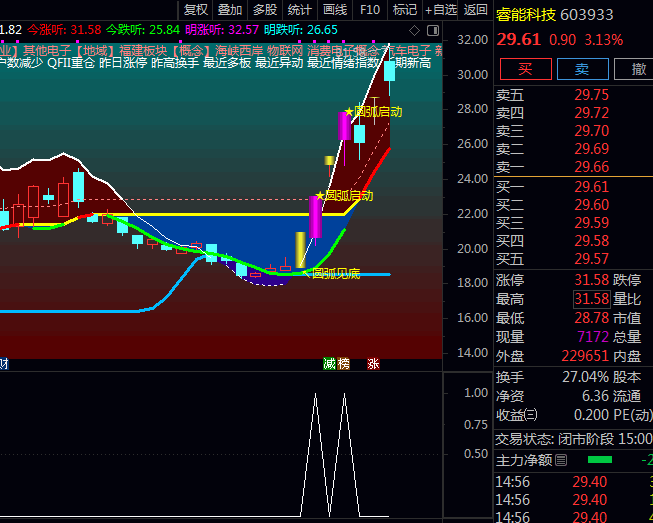
Task: Click the 外盘 value 229651
Action: click(x=585, y=356)
